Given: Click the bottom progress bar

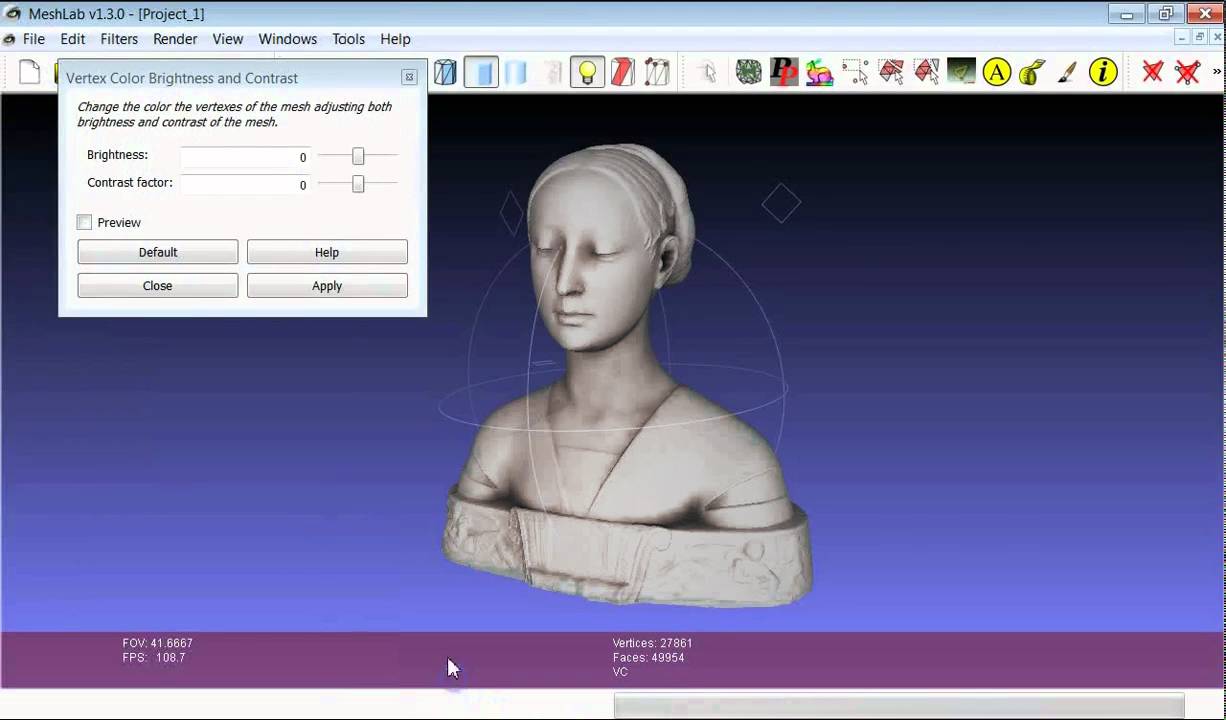Looking at the screenshot, I should coord(899,706).
